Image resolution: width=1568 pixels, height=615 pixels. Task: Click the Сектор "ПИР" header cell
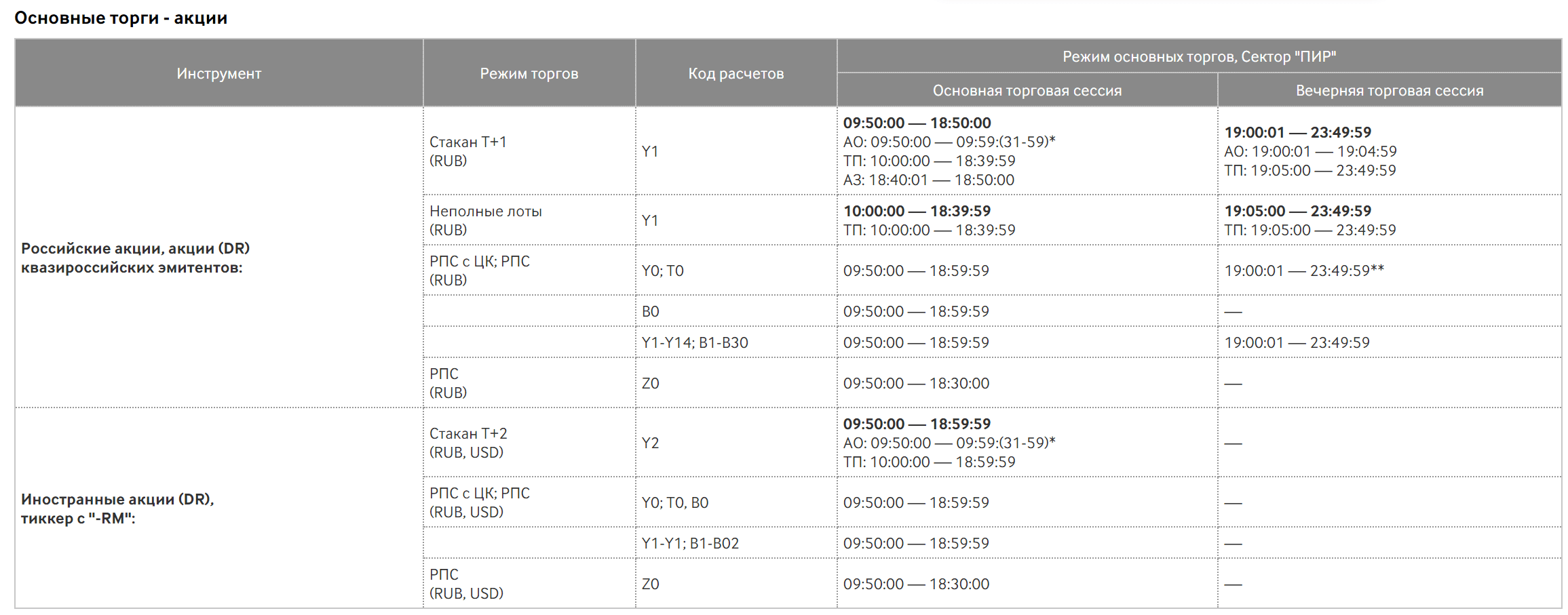(x=1198, y=56)
